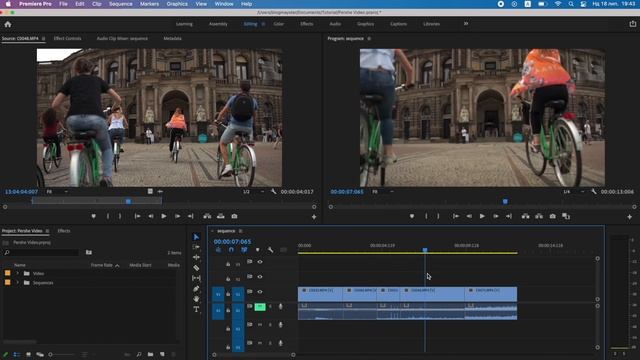Click the Apple menu logo
Viewport: 640px width, 360px height.
tap(8, 4)
